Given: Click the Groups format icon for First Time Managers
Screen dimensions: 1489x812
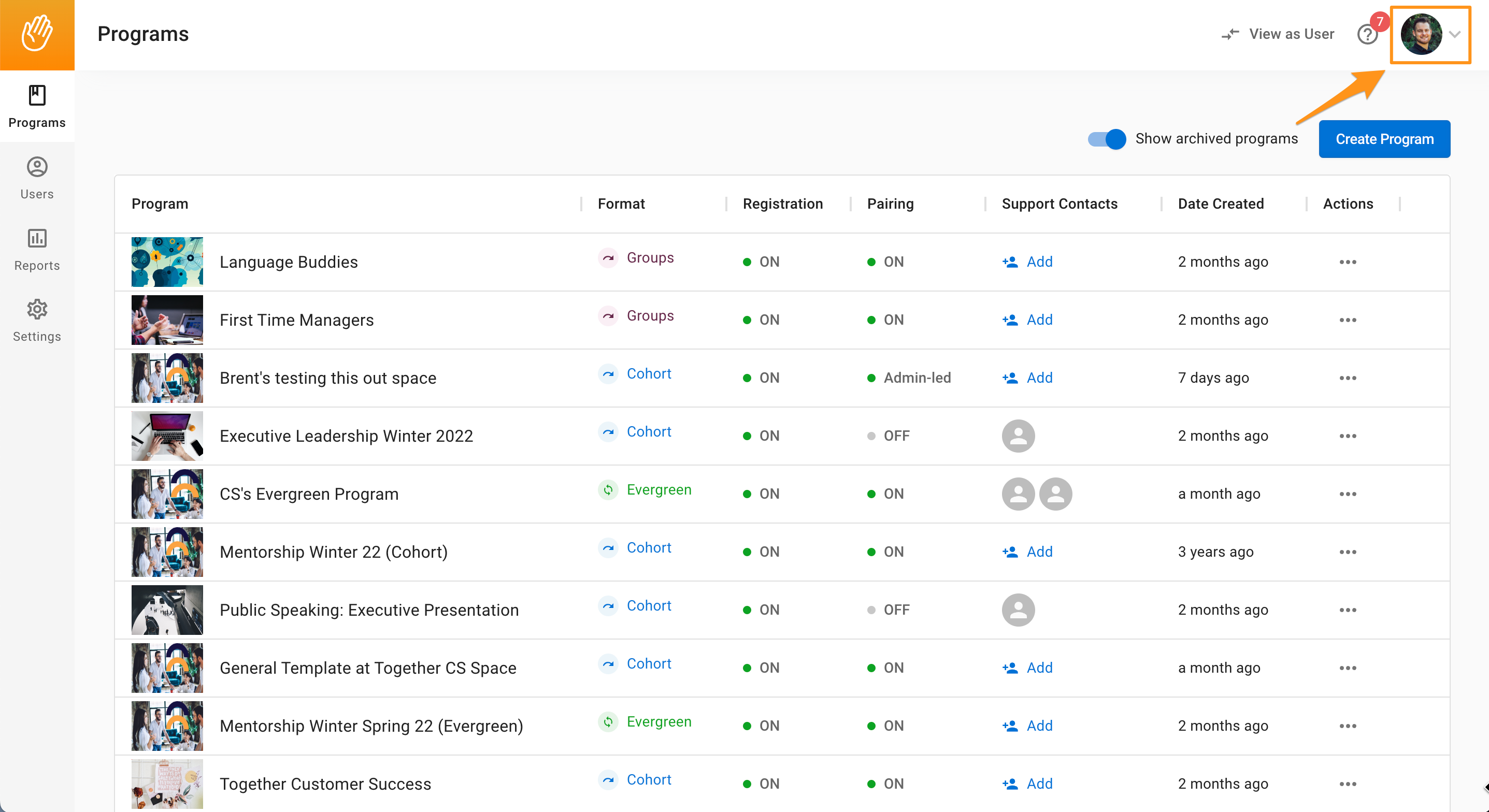Looking at the screenshot, I should coord(608,315).
